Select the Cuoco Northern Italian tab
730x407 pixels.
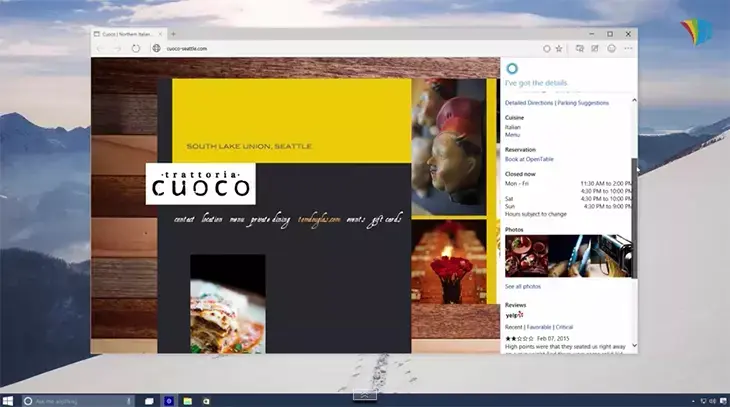coord(128,34)
